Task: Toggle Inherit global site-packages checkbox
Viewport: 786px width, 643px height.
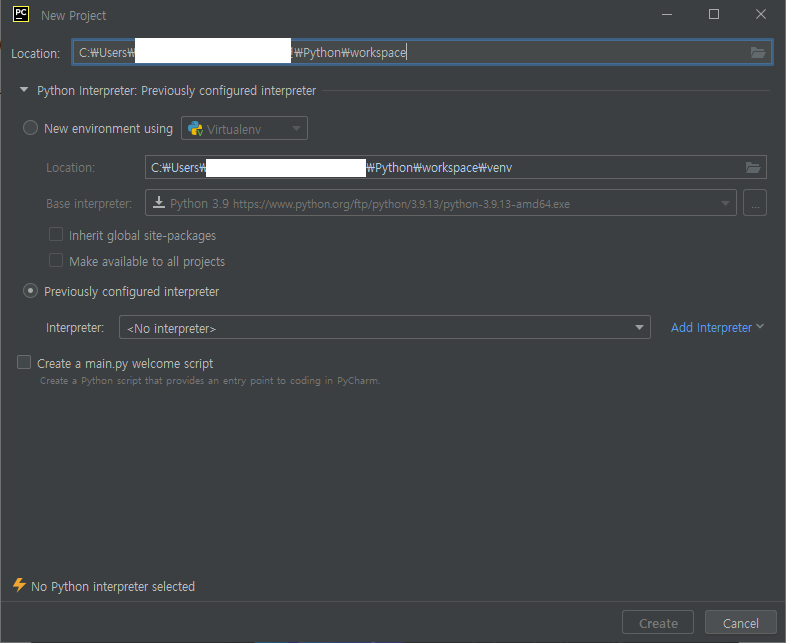Action: click(56, 235)
